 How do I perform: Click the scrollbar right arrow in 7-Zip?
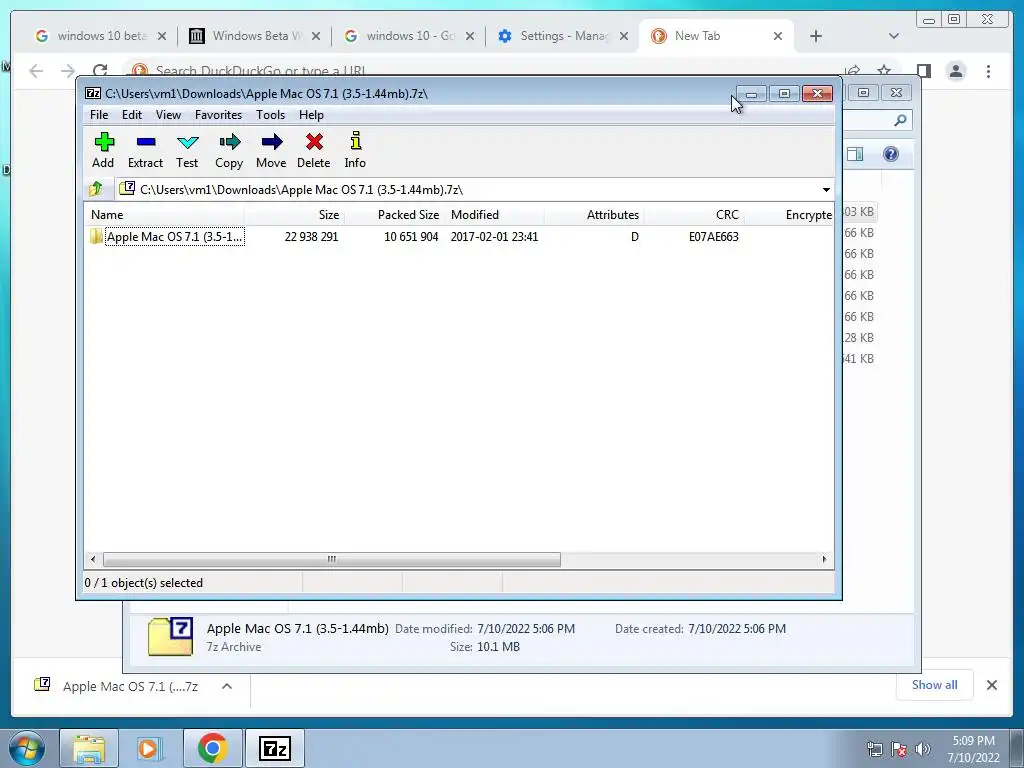824,559
